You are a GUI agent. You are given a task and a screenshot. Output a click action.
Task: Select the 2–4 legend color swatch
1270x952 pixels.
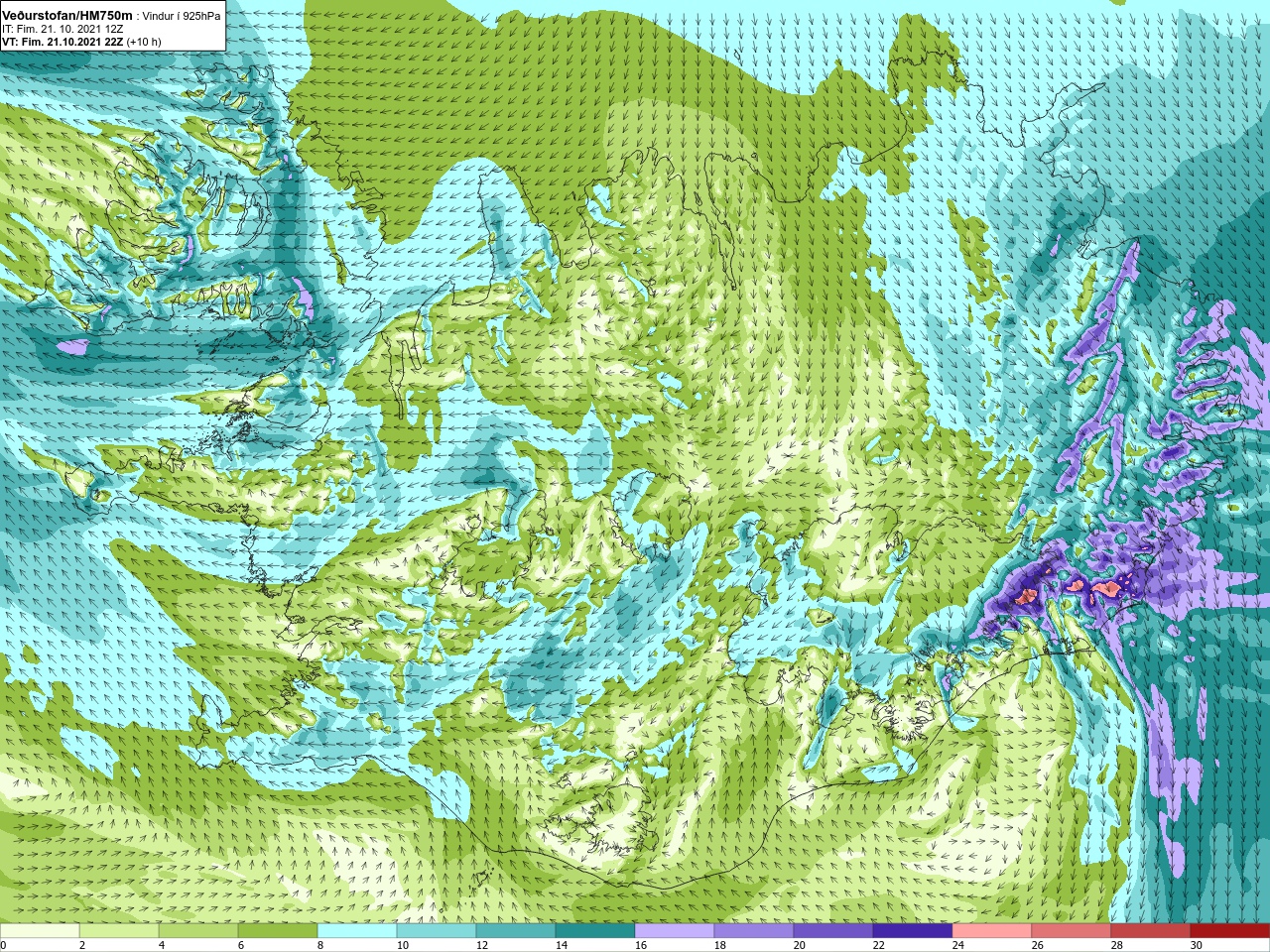point(119,931)
